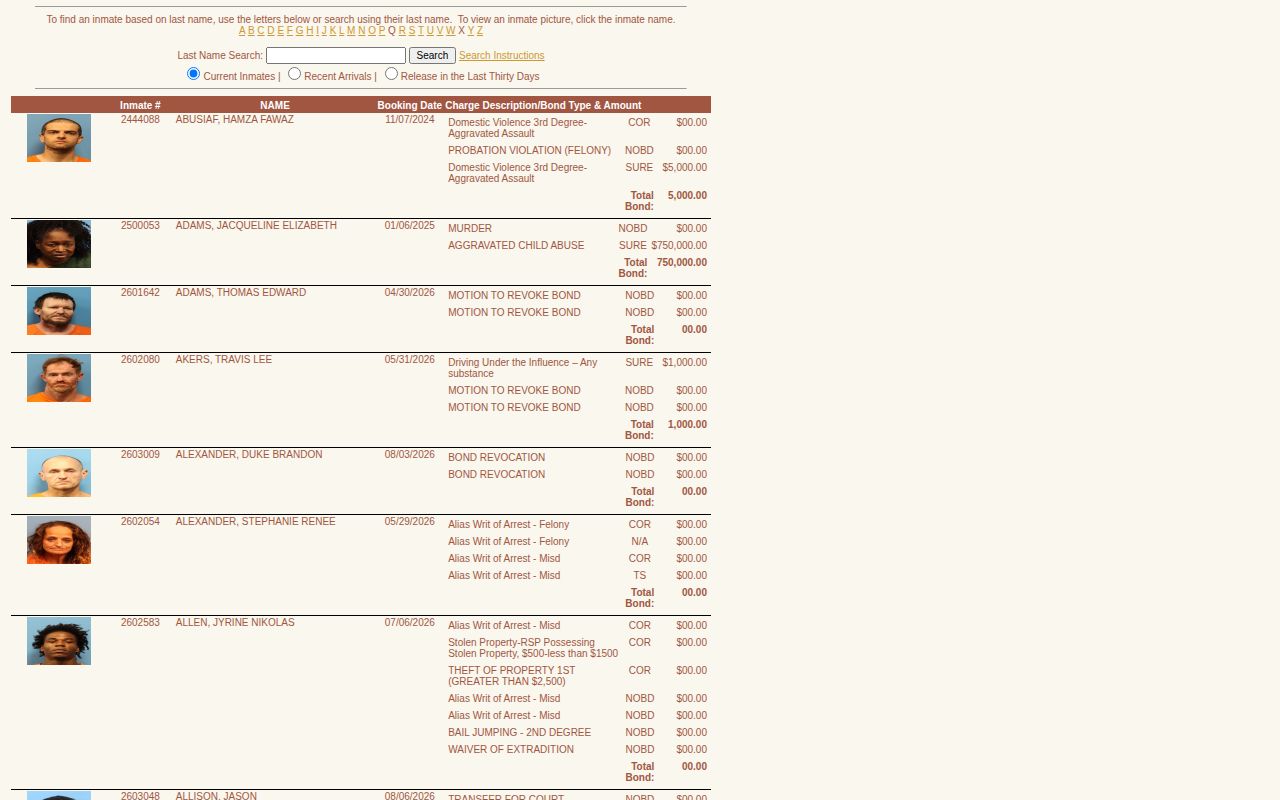This screenshot has height=800, width=1280.
Task: Click inmate name ALEXANDER, STEPHANIE RENEE
Action: point(256,522)
